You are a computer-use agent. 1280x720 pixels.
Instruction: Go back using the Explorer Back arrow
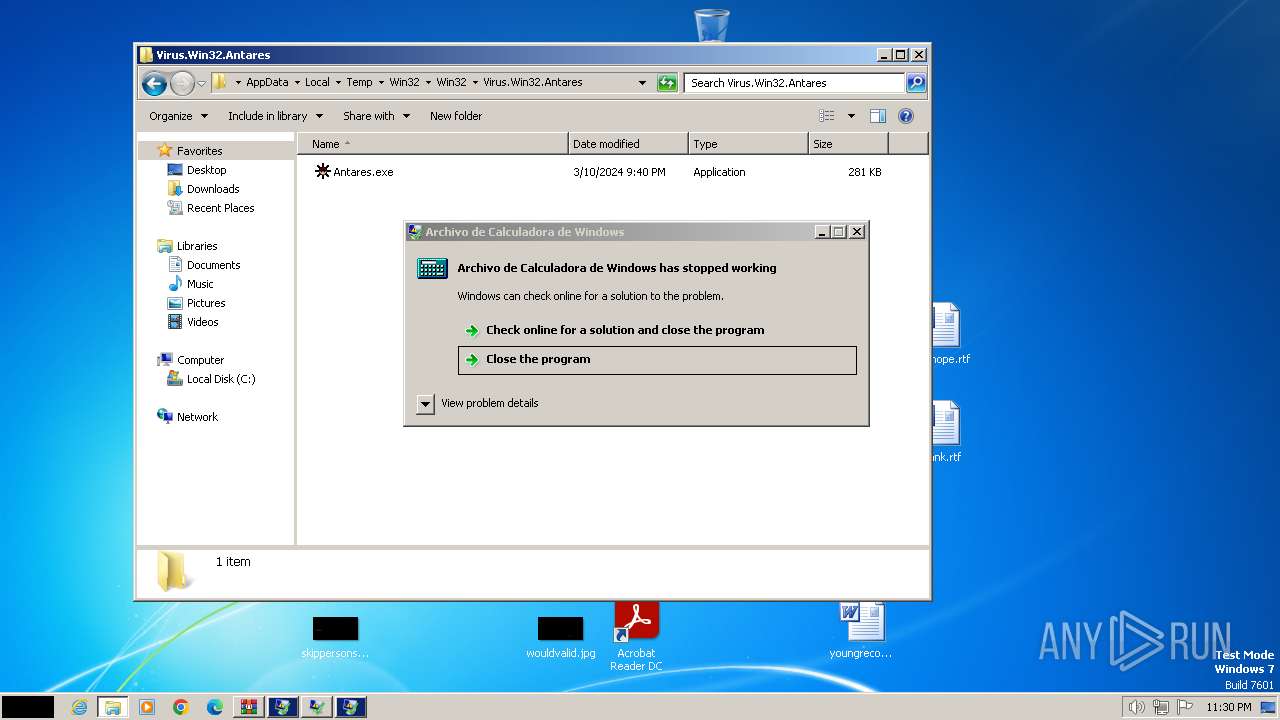tap(153, 83)
